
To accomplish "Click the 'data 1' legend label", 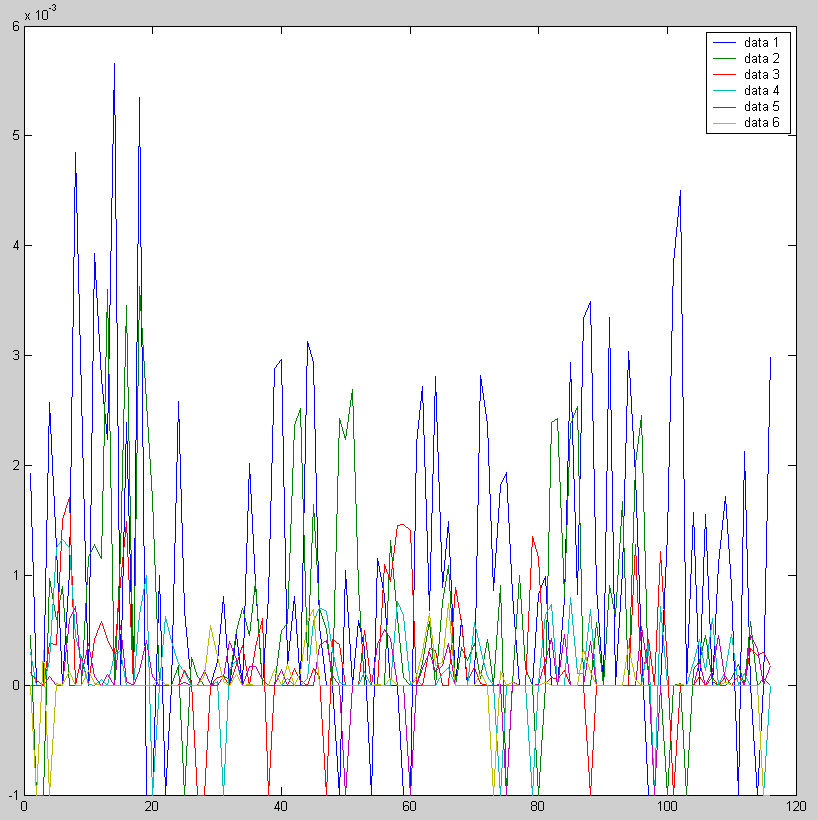I will coord(761,42).
